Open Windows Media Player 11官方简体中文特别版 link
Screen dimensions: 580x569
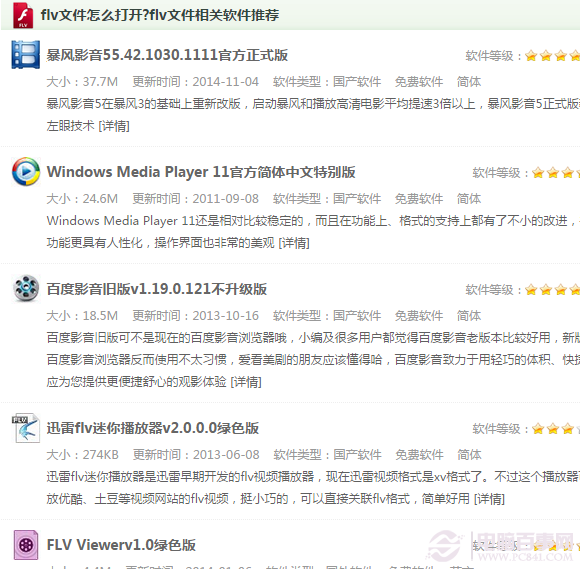pos(201,172)
